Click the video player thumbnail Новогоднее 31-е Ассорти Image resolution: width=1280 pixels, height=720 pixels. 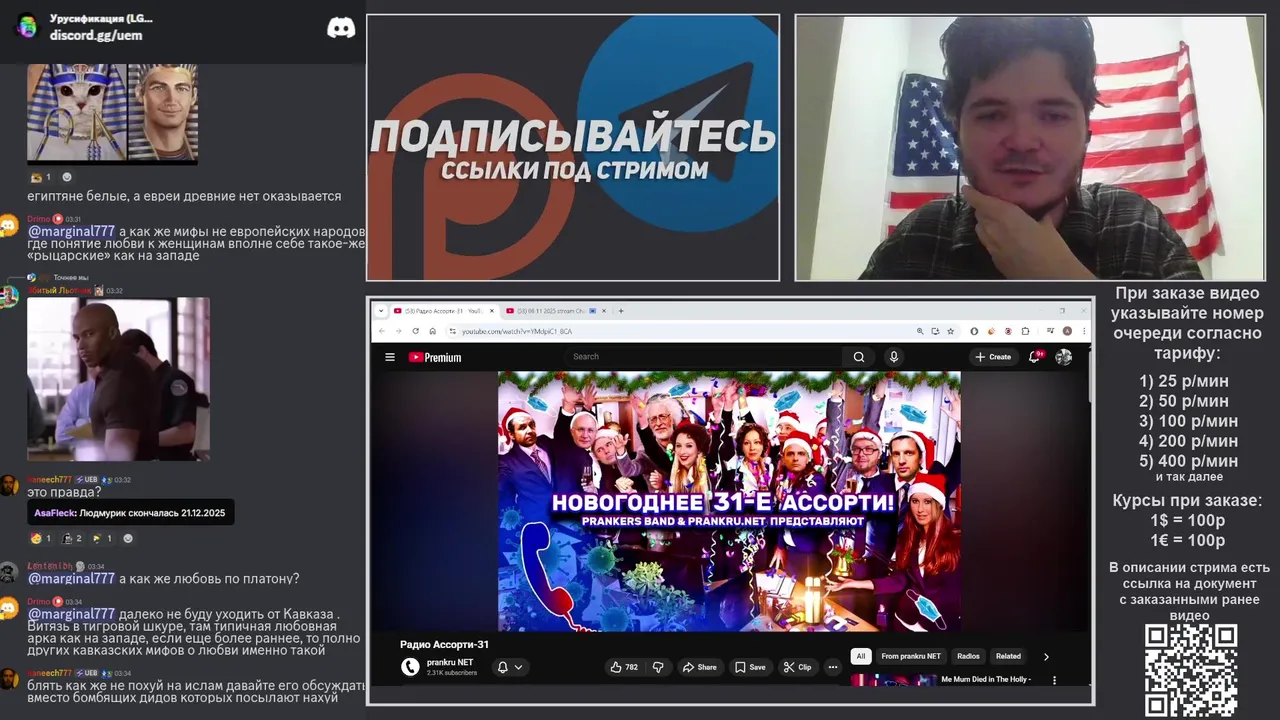coord(729,501)
